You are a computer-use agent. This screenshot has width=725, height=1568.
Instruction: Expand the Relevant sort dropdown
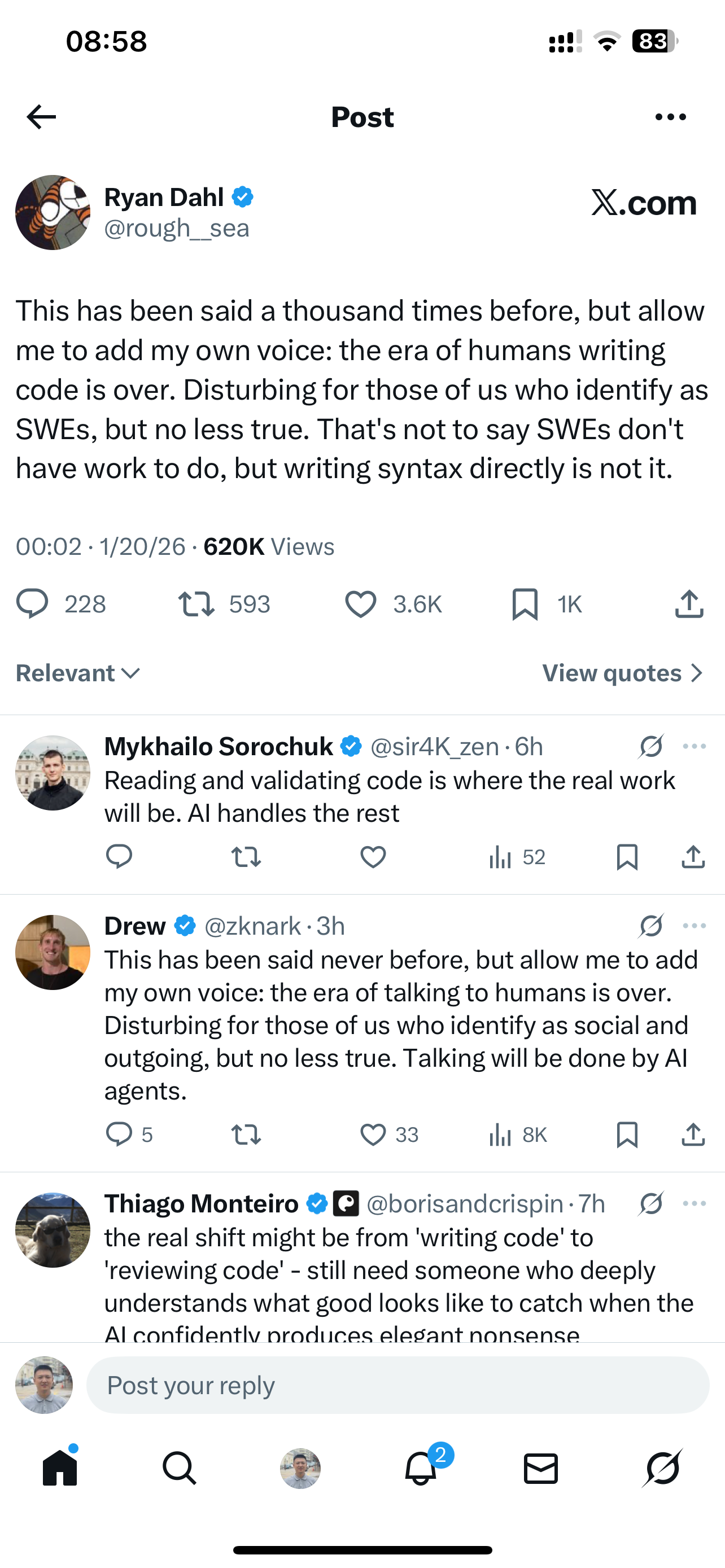point(78,673)
